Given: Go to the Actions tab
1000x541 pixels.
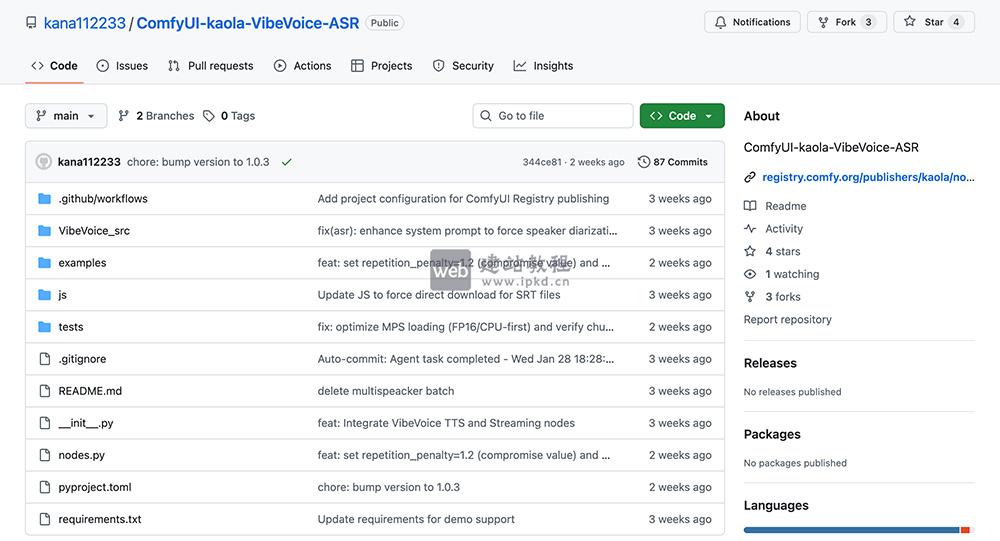Looking at the screenshot, I should [302, 66].
